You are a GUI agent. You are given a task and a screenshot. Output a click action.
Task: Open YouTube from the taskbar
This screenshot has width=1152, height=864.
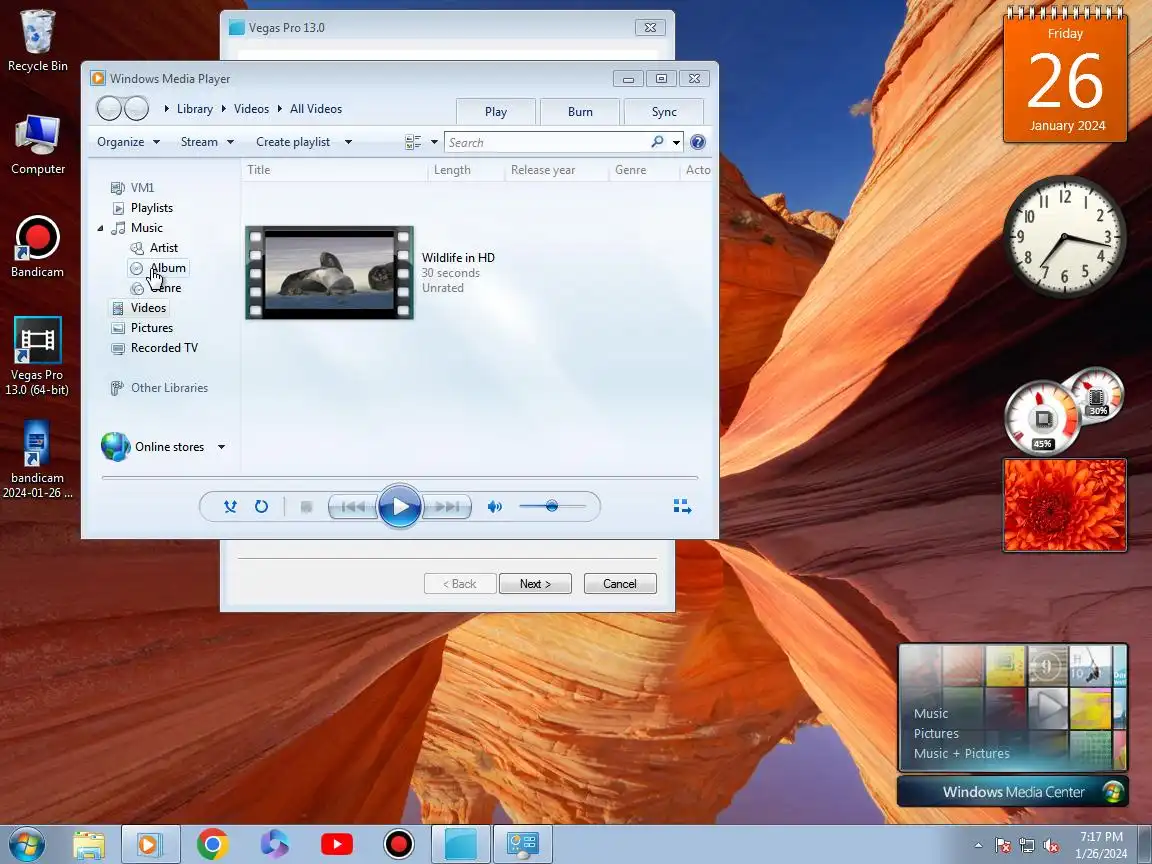(336, 844)
